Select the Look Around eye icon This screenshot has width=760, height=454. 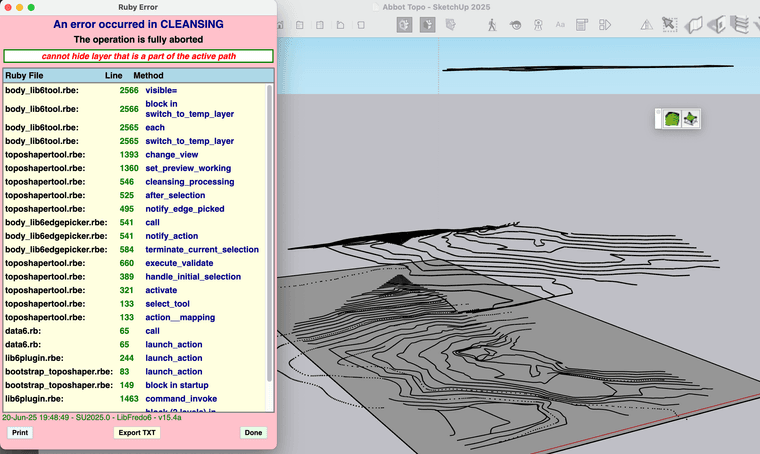pos(517,25)
